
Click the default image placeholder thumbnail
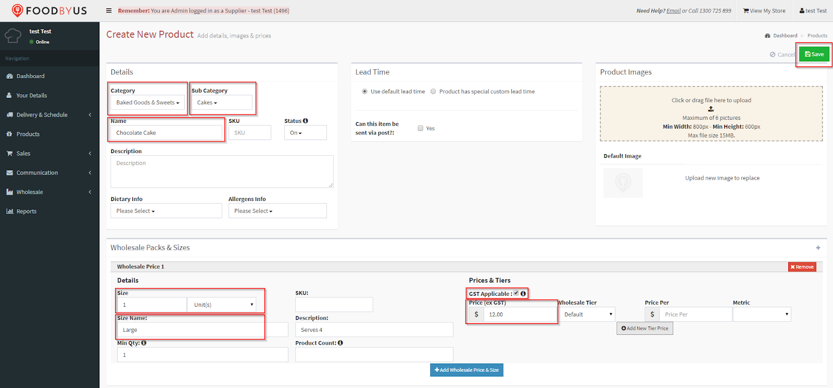pyautogui.click(x=623, y=183)
